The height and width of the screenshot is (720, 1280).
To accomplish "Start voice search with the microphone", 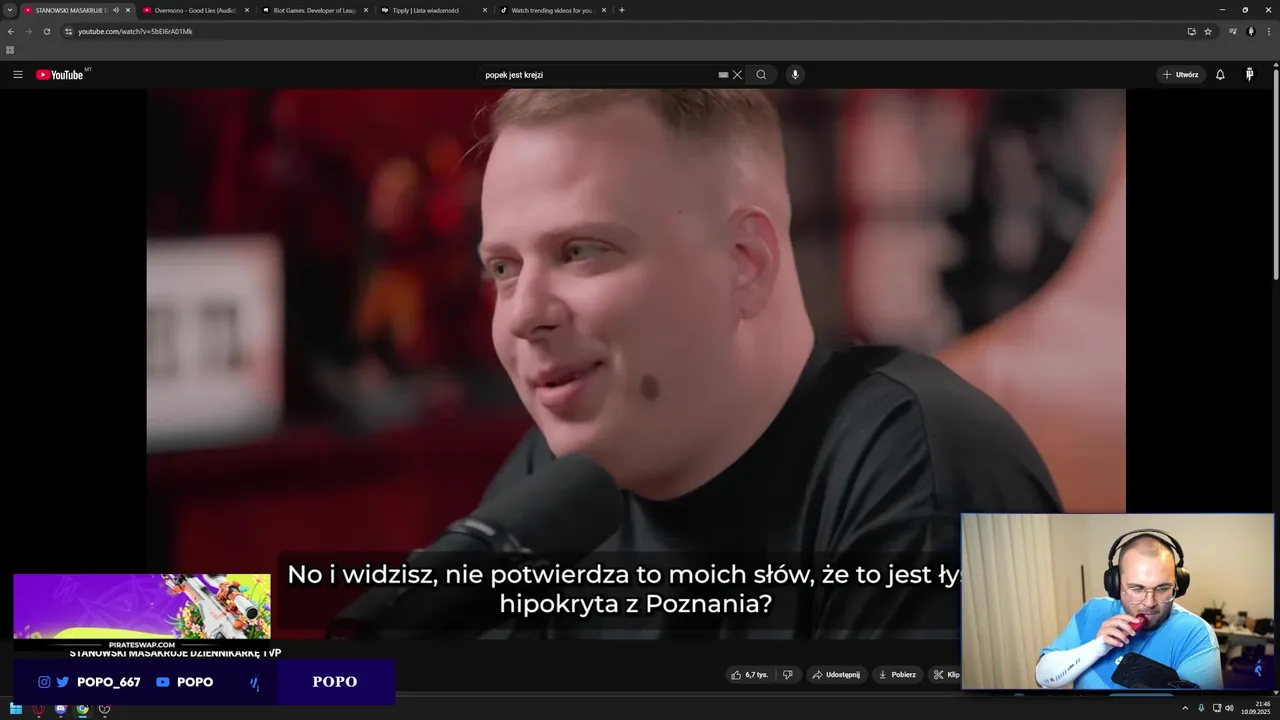I will [795, 75].
